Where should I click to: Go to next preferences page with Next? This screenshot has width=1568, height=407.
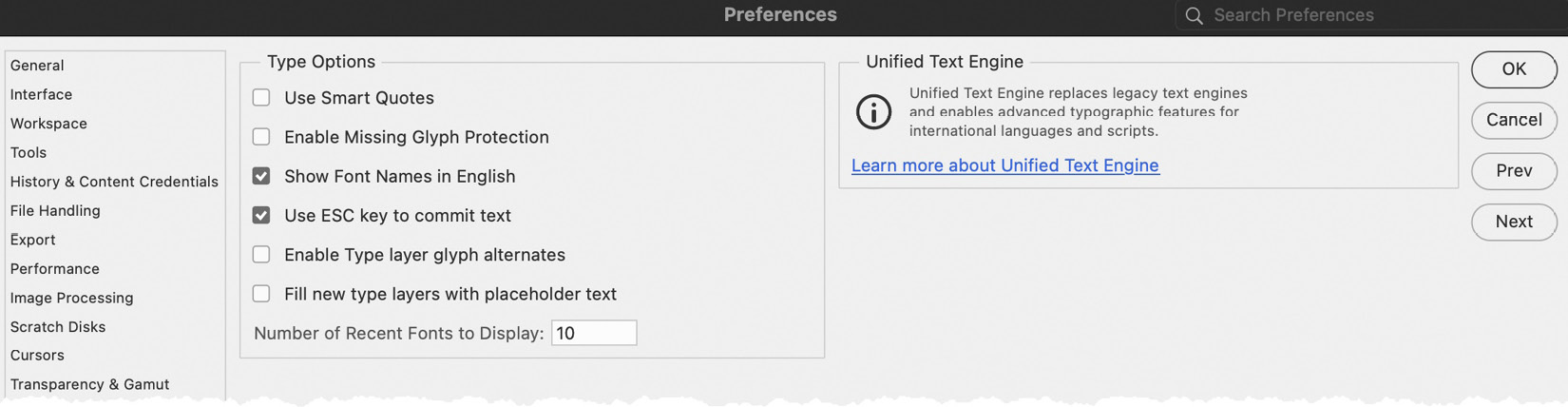tap(1514, 222)
